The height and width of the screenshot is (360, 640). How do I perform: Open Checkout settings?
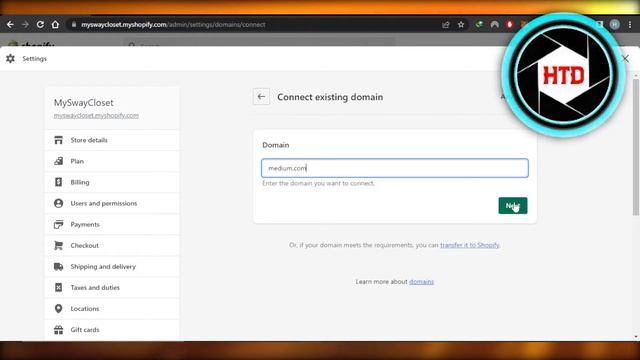pos(112,245)
